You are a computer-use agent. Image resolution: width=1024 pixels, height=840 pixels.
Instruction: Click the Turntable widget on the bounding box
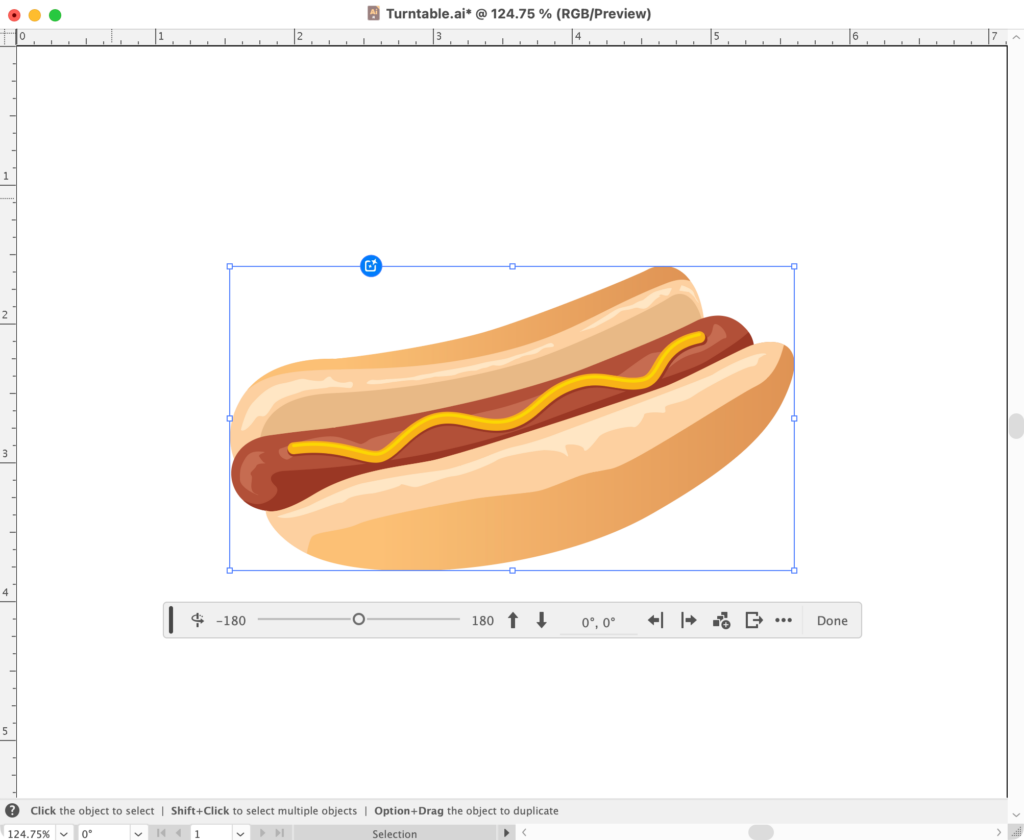coord(371,266)
